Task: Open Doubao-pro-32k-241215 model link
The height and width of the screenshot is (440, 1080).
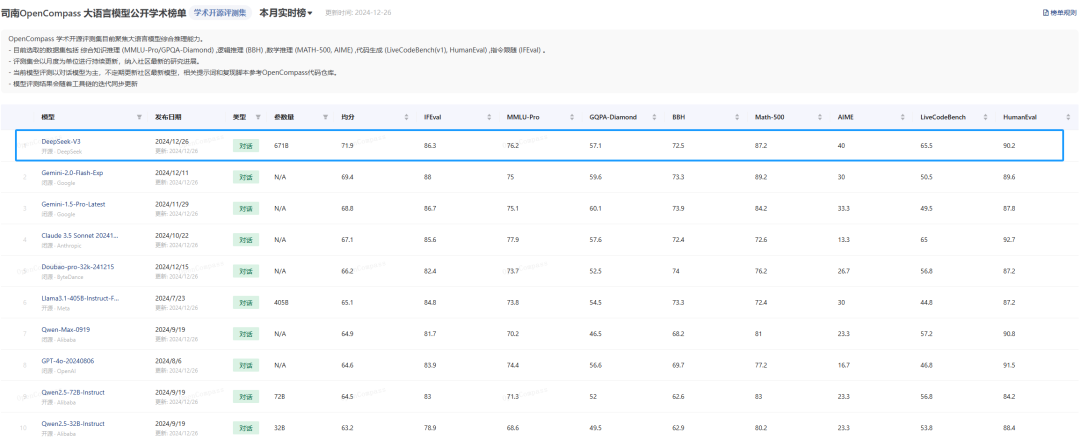Action: pyautogui.click(x=78, y=266)
